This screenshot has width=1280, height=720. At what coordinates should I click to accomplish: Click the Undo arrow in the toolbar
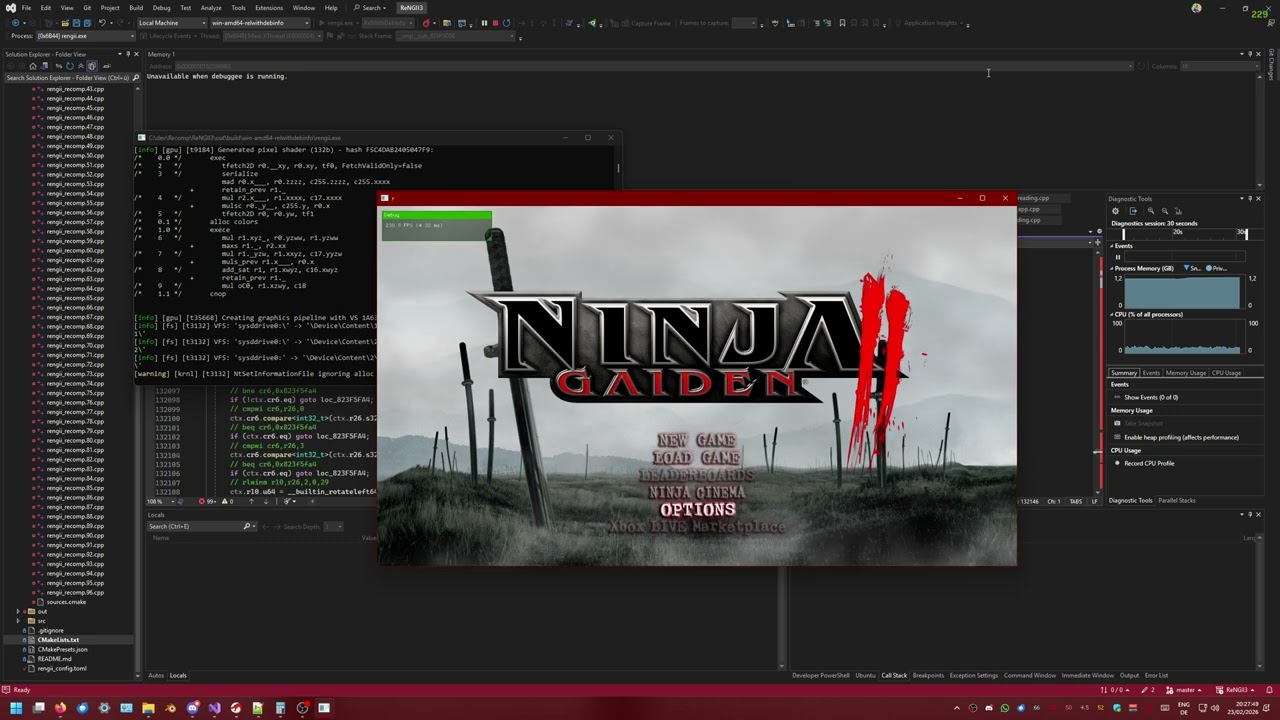[101, 23]
